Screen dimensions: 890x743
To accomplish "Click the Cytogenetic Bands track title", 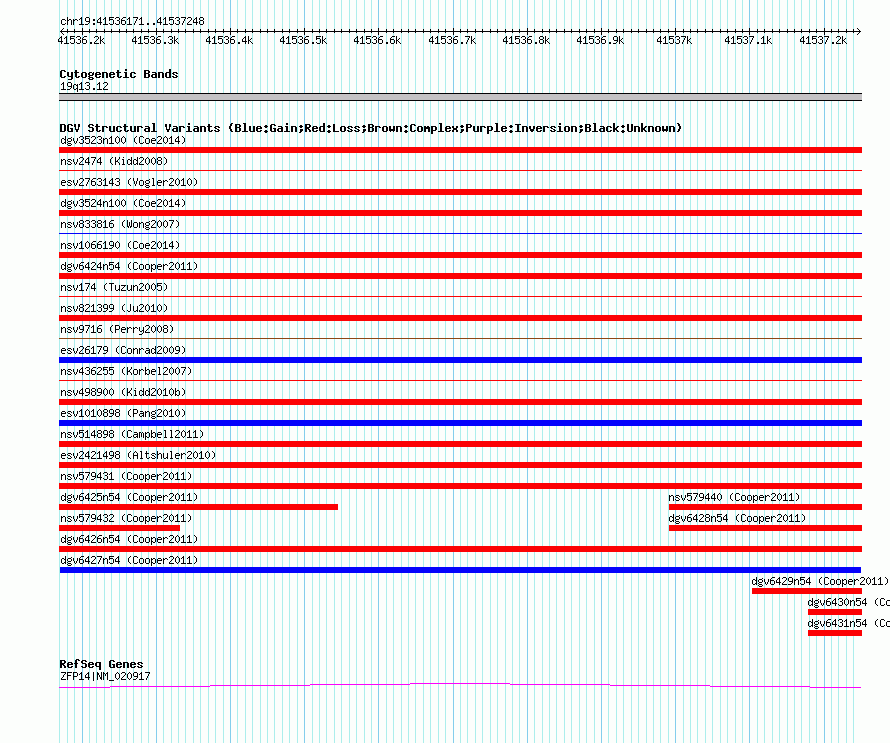I will click(119, 74).
